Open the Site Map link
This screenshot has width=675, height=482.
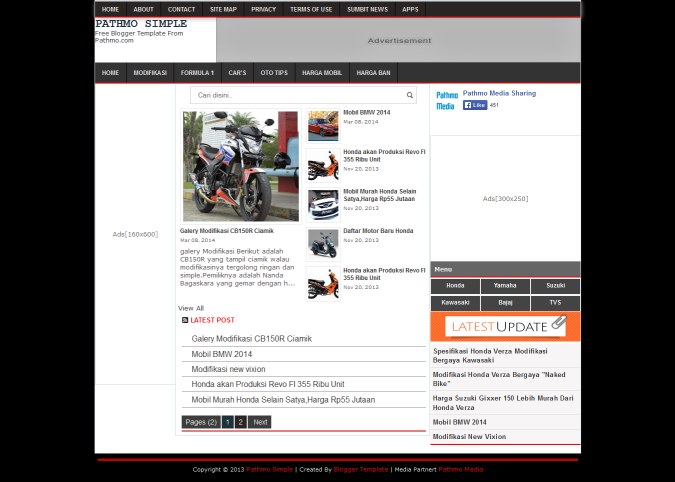point(223,9)
